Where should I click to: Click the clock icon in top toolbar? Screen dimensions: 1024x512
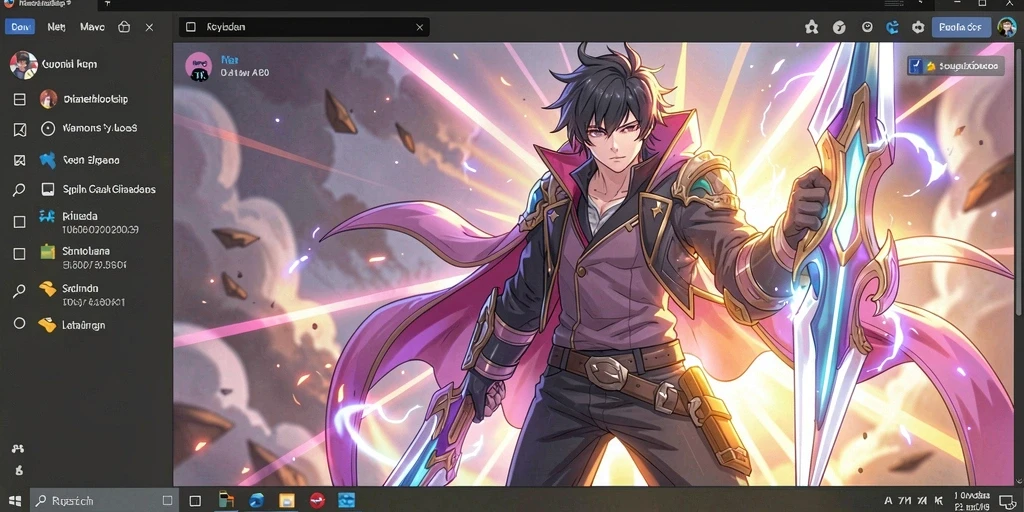click(x=839, y=27)
